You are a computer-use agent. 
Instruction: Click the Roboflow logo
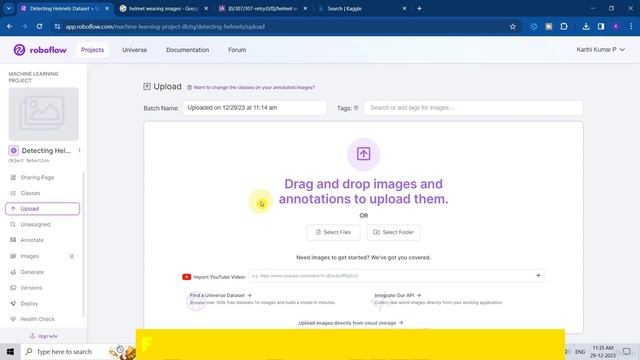(40, 50)
